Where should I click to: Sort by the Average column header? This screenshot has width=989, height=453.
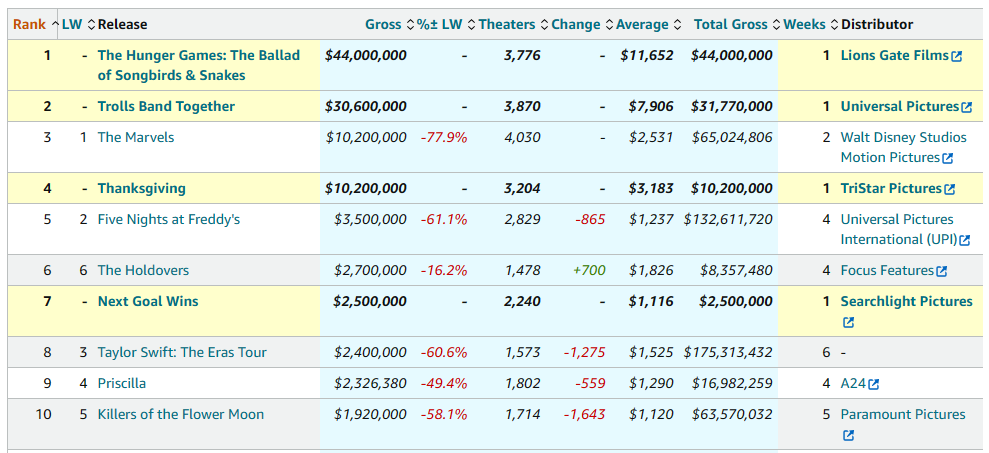[646, 24]
